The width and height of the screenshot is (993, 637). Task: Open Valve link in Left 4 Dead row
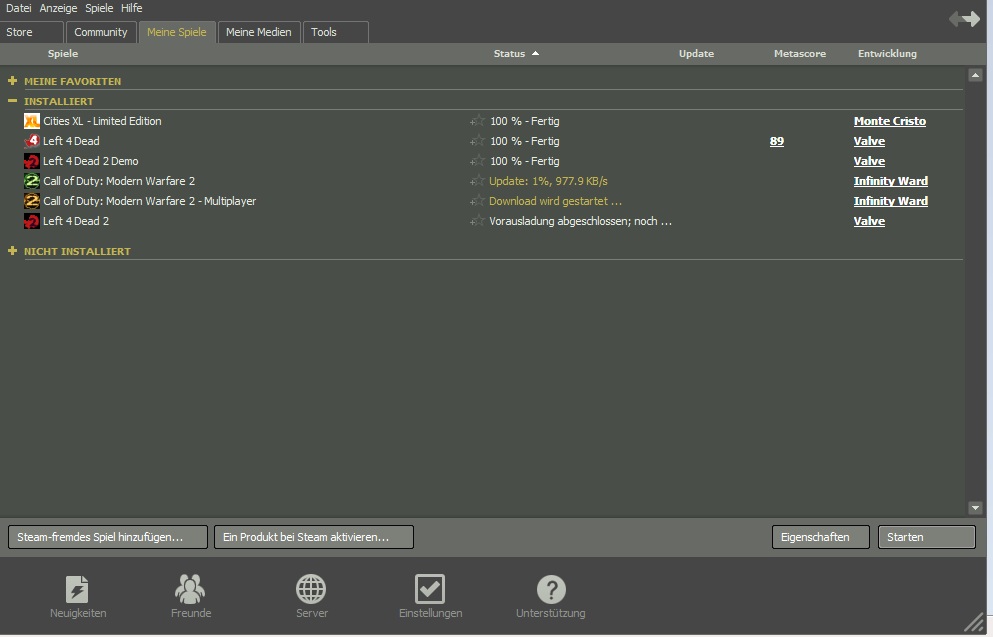coord(869,141)
